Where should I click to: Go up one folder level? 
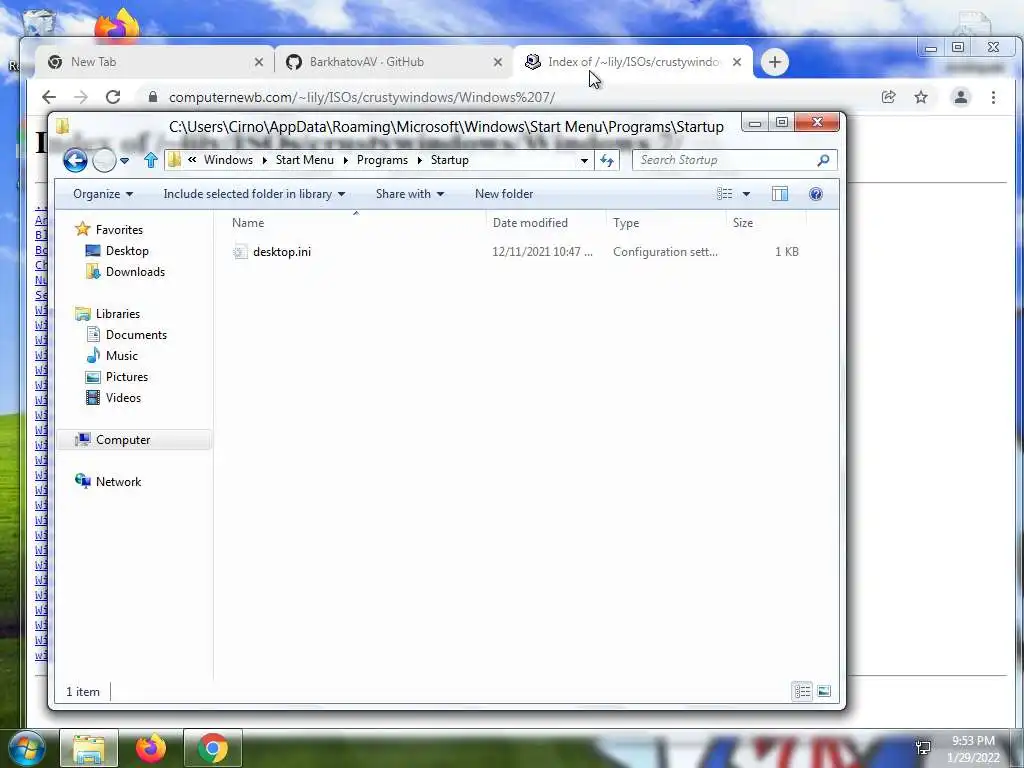(x=151, y=160)
